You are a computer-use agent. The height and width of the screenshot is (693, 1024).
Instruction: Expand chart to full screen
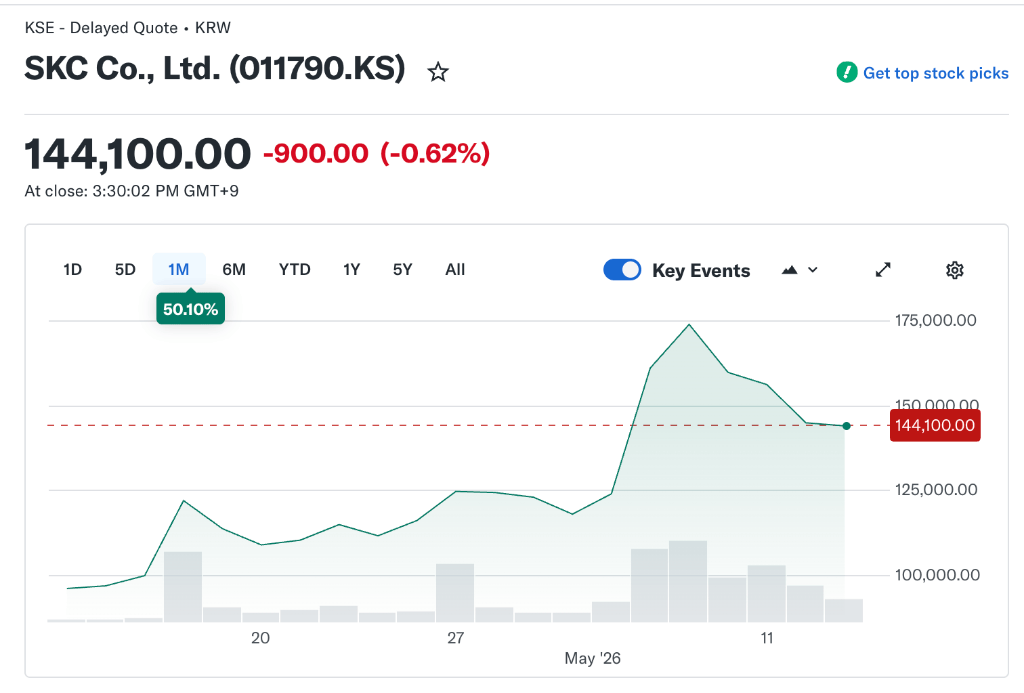click(883, 270)
